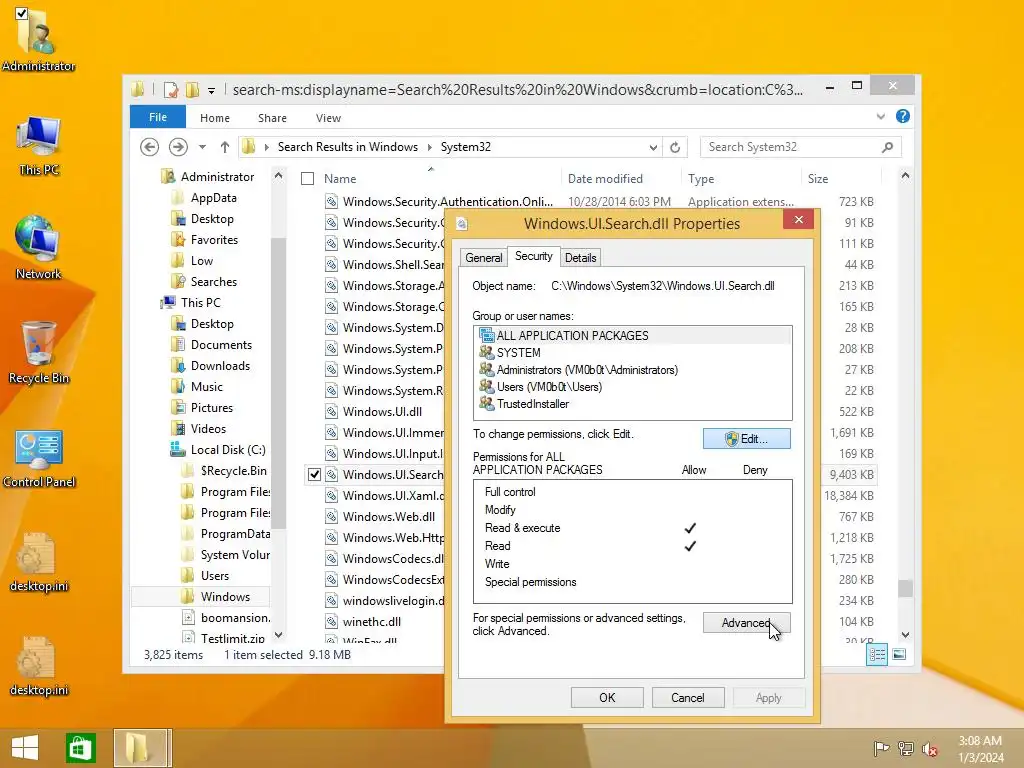Open breadcrumb arrow before Search Results
Screen dimensions: 1024x768
[x=266, y=147]
